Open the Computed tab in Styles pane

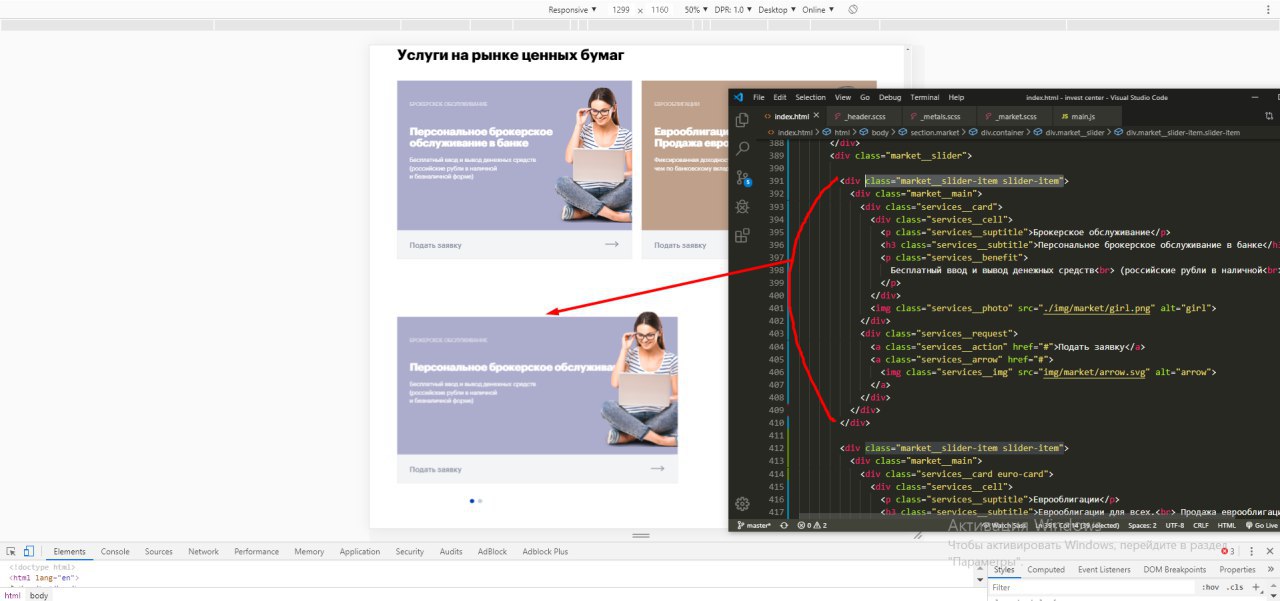(x=1046, y=569)
